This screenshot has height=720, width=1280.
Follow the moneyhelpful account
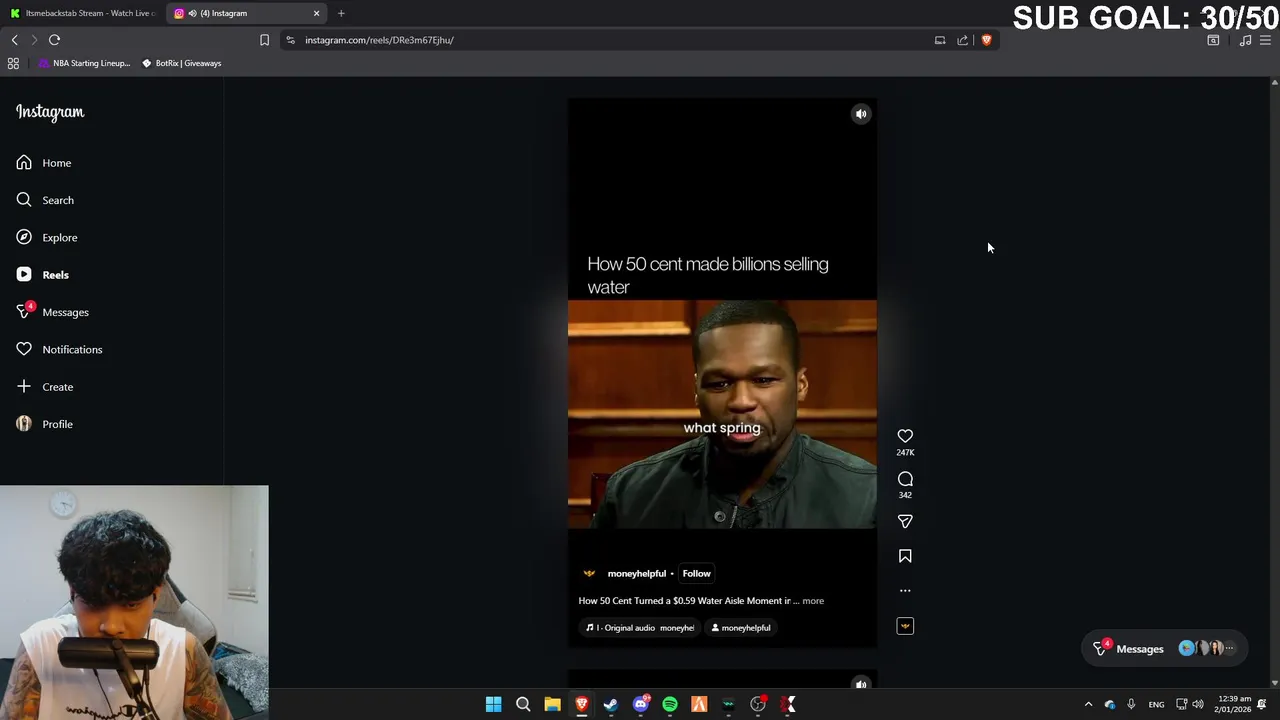tap(696, 574)
